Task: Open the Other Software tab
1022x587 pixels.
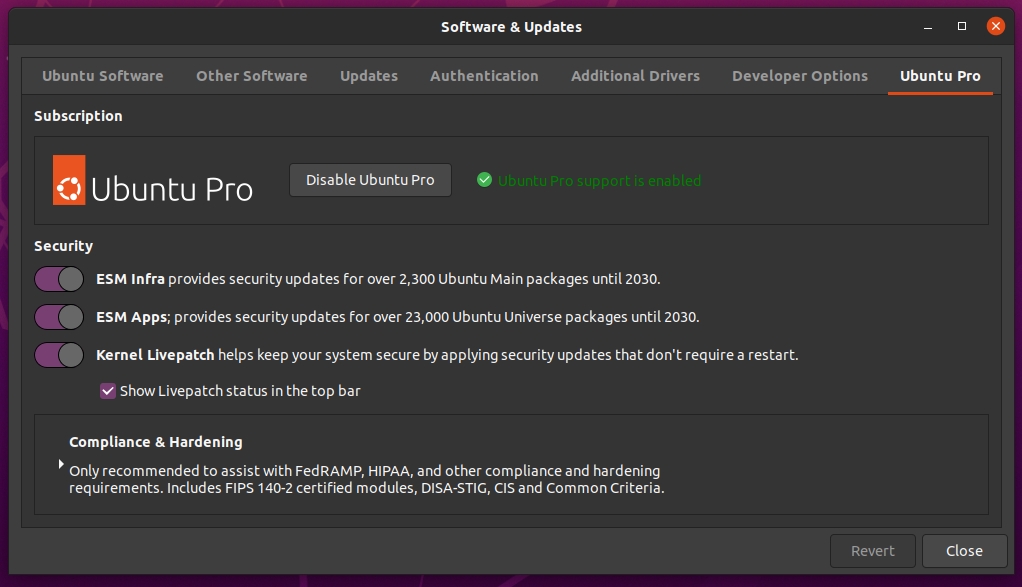Action: click(251, 76)
